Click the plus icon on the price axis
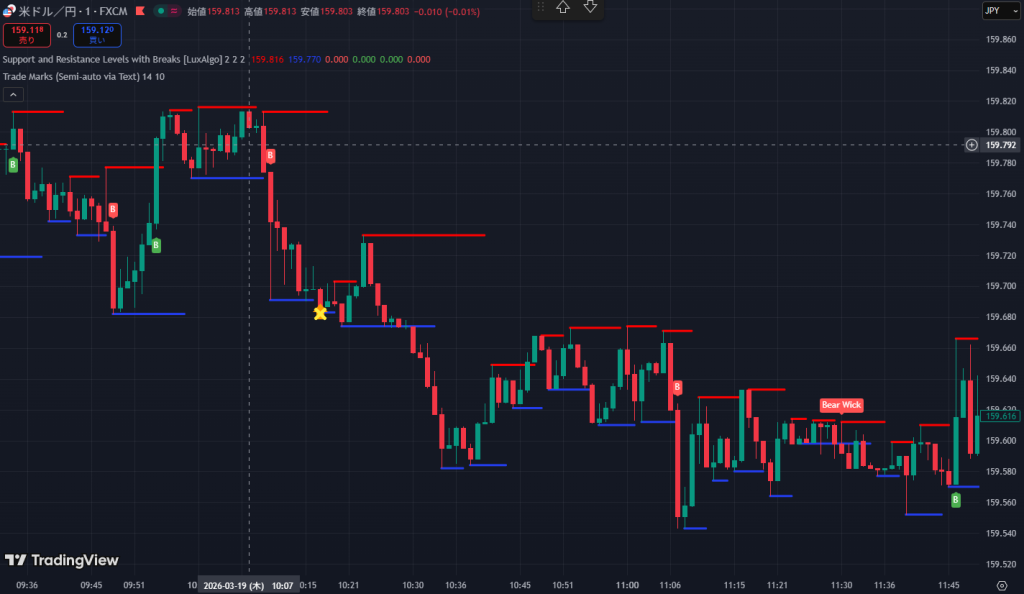The width and height of the screenshot is (1024, 594). 972,145
